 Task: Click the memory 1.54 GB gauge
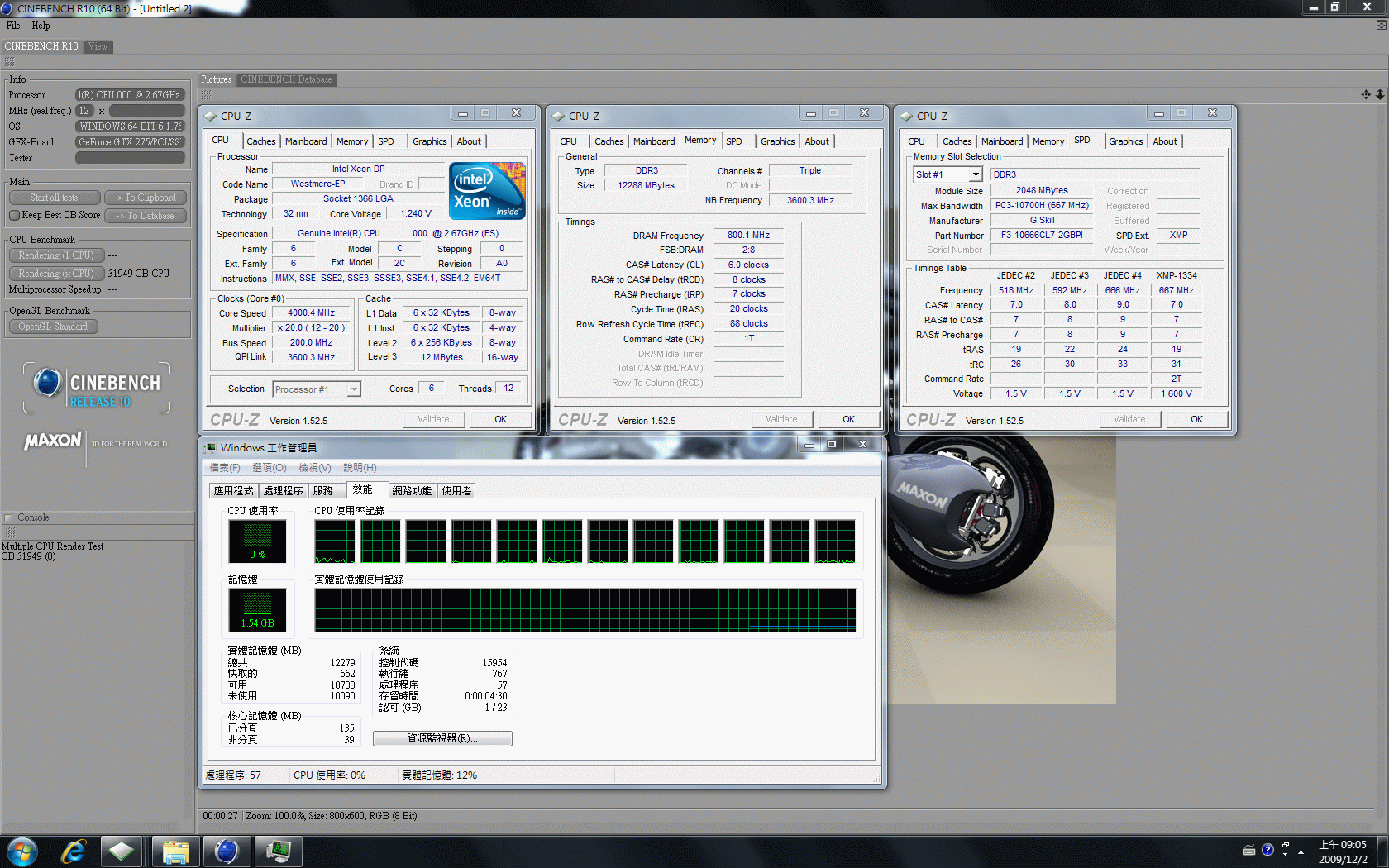pos(257,610)
